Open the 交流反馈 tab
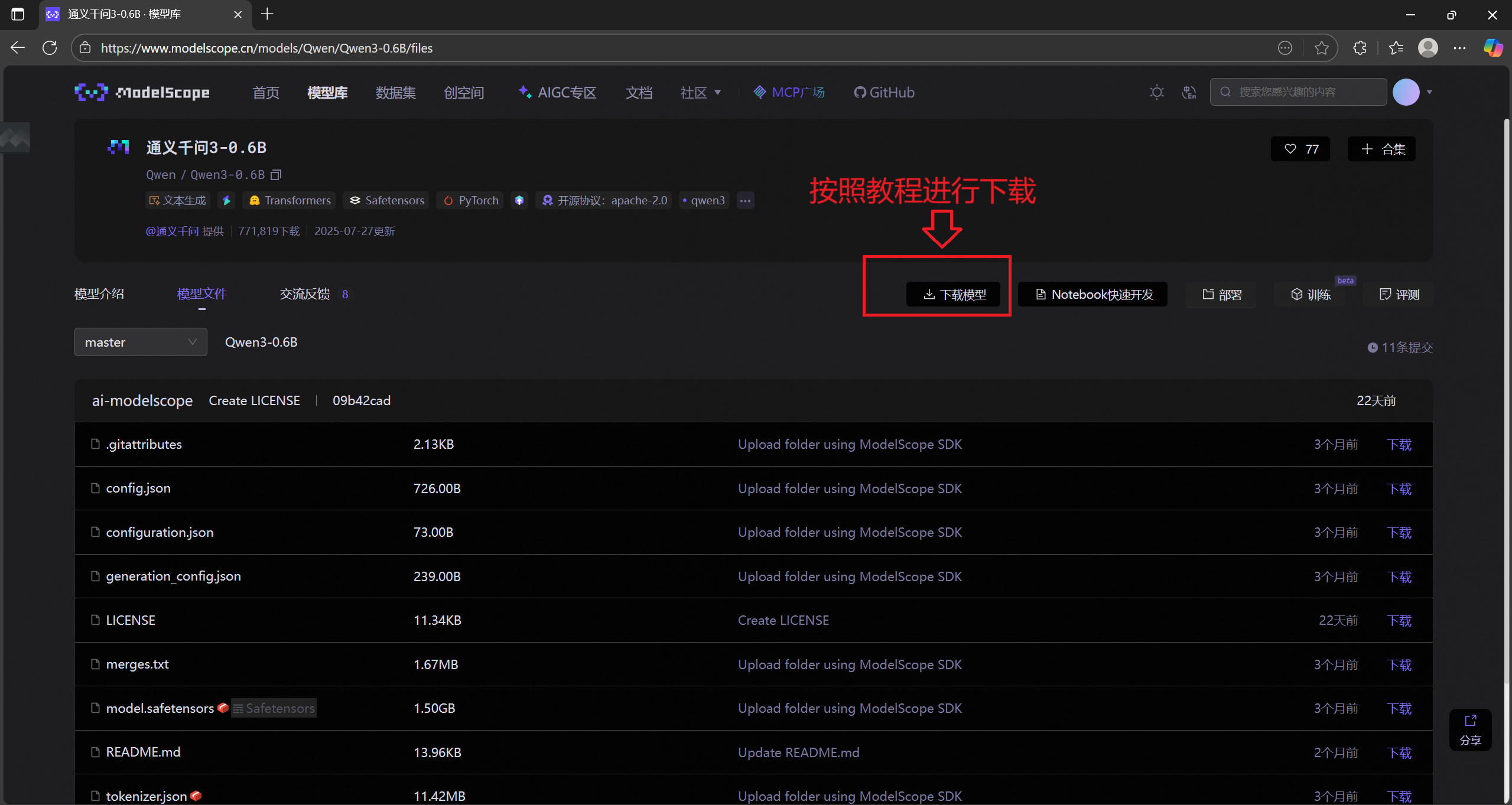Screen dimensions: 1512x805 [305, 294]
